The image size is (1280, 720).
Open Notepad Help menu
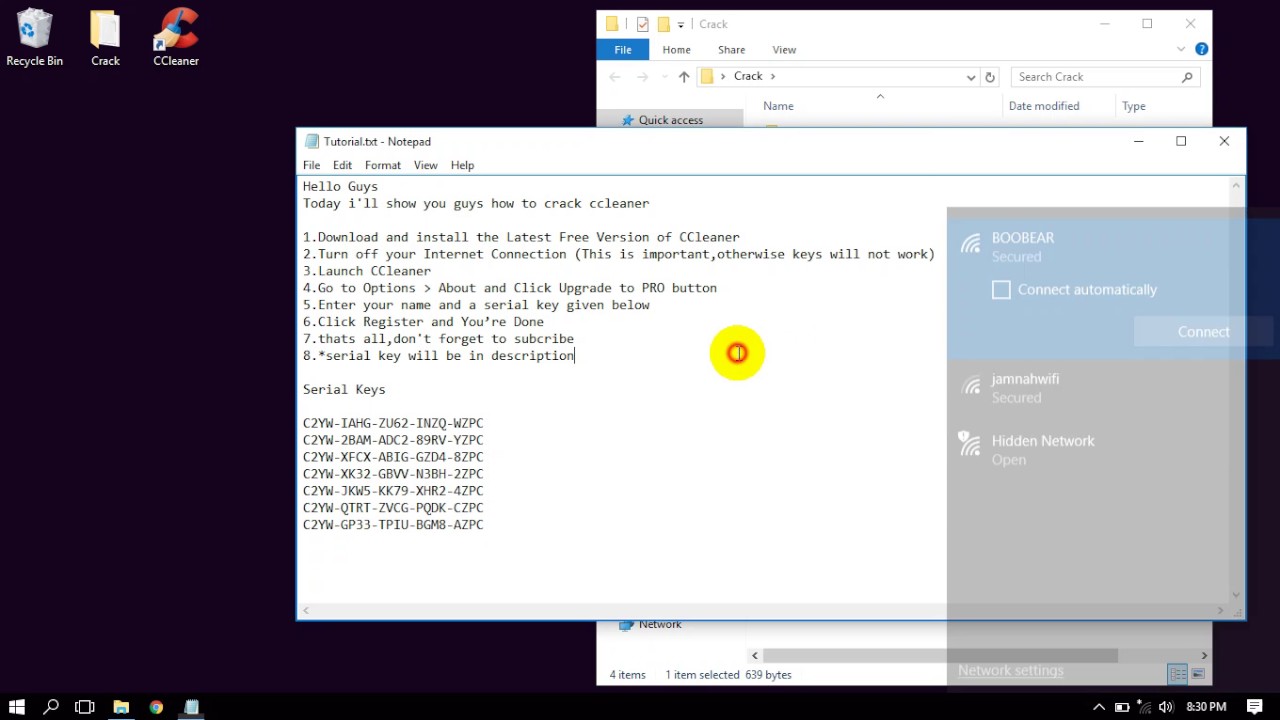(462, 165)
